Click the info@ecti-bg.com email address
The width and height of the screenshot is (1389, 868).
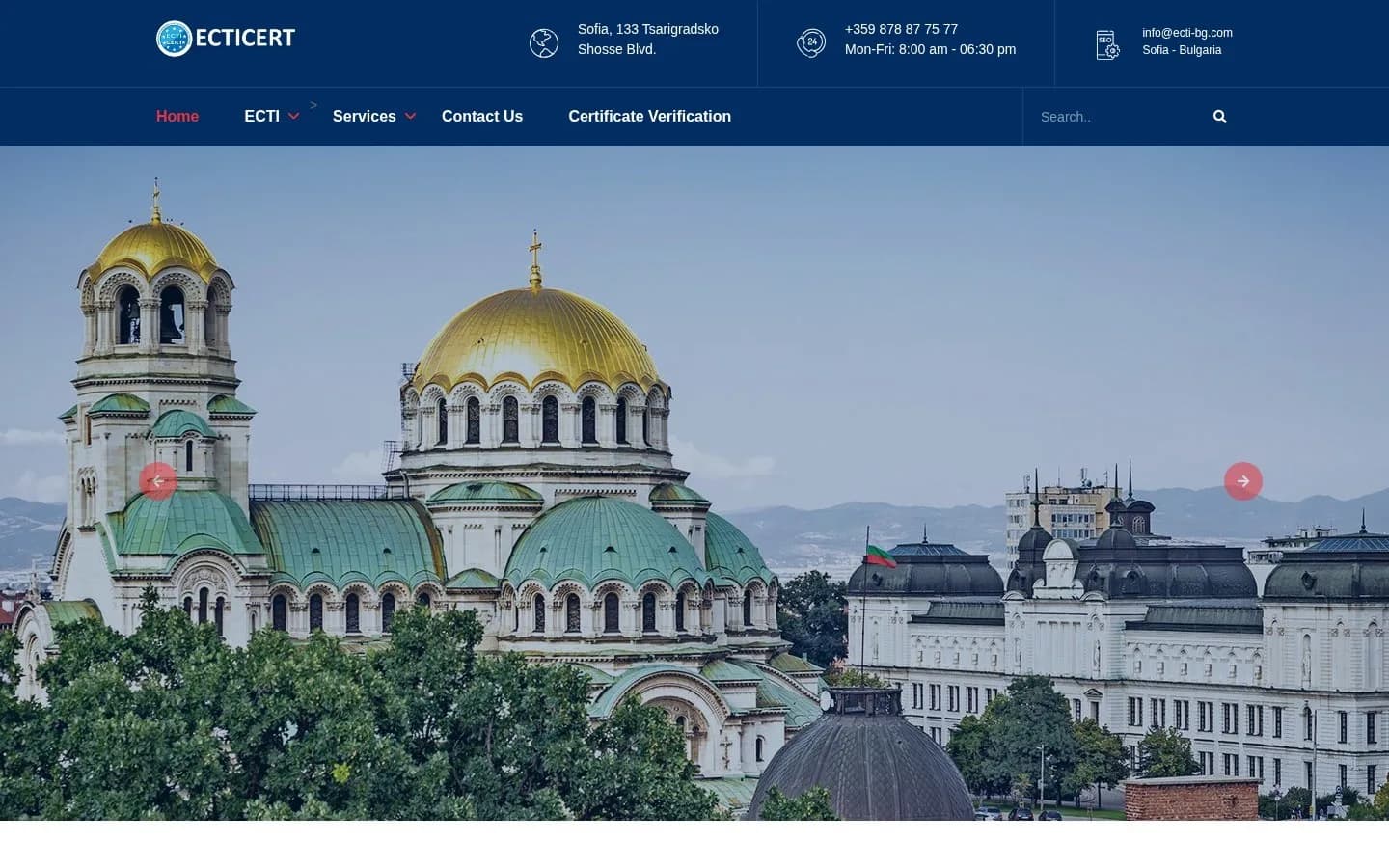[1187, 33]
